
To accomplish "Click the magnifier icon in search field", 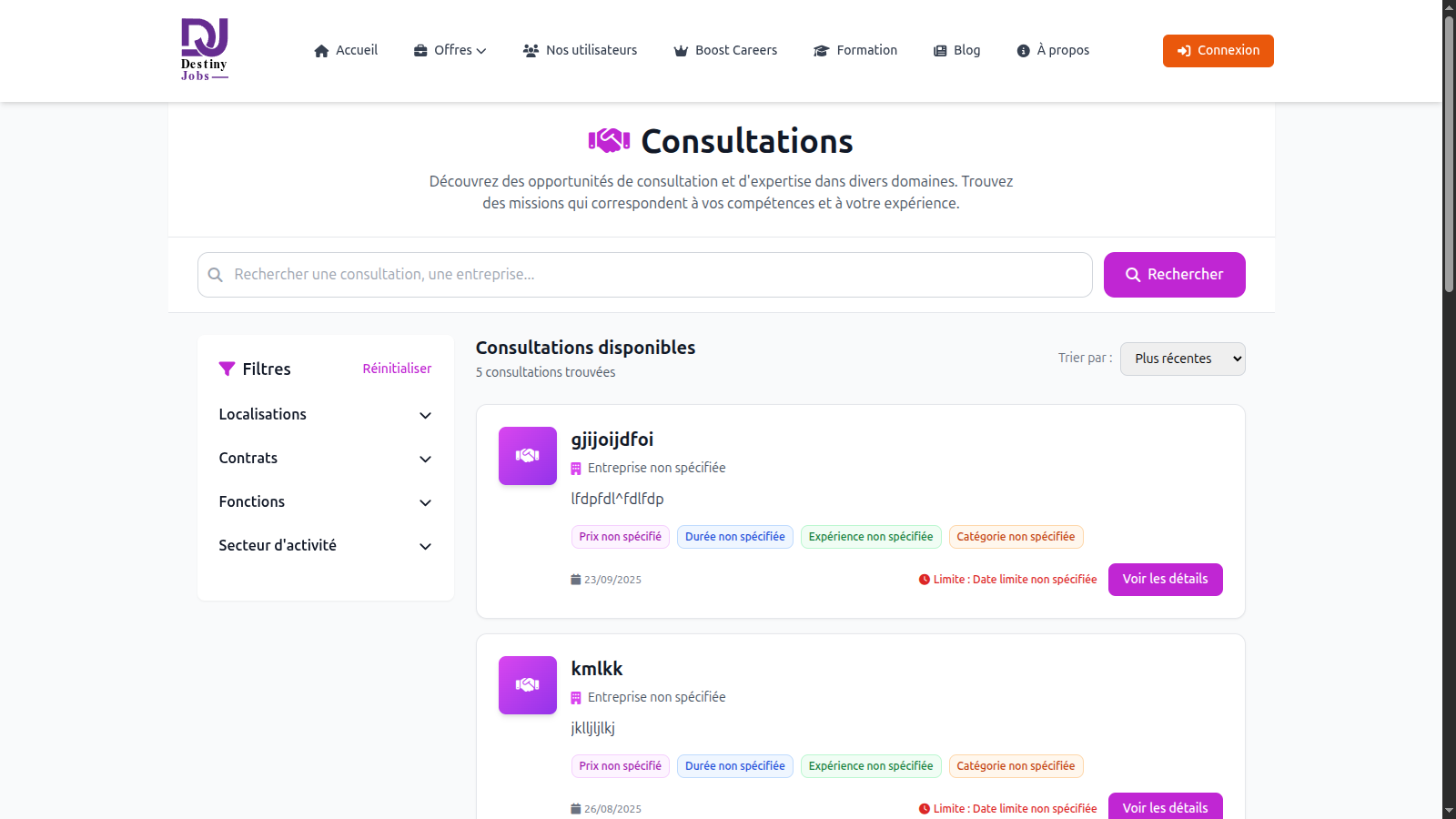I will [x=216, y=275].
